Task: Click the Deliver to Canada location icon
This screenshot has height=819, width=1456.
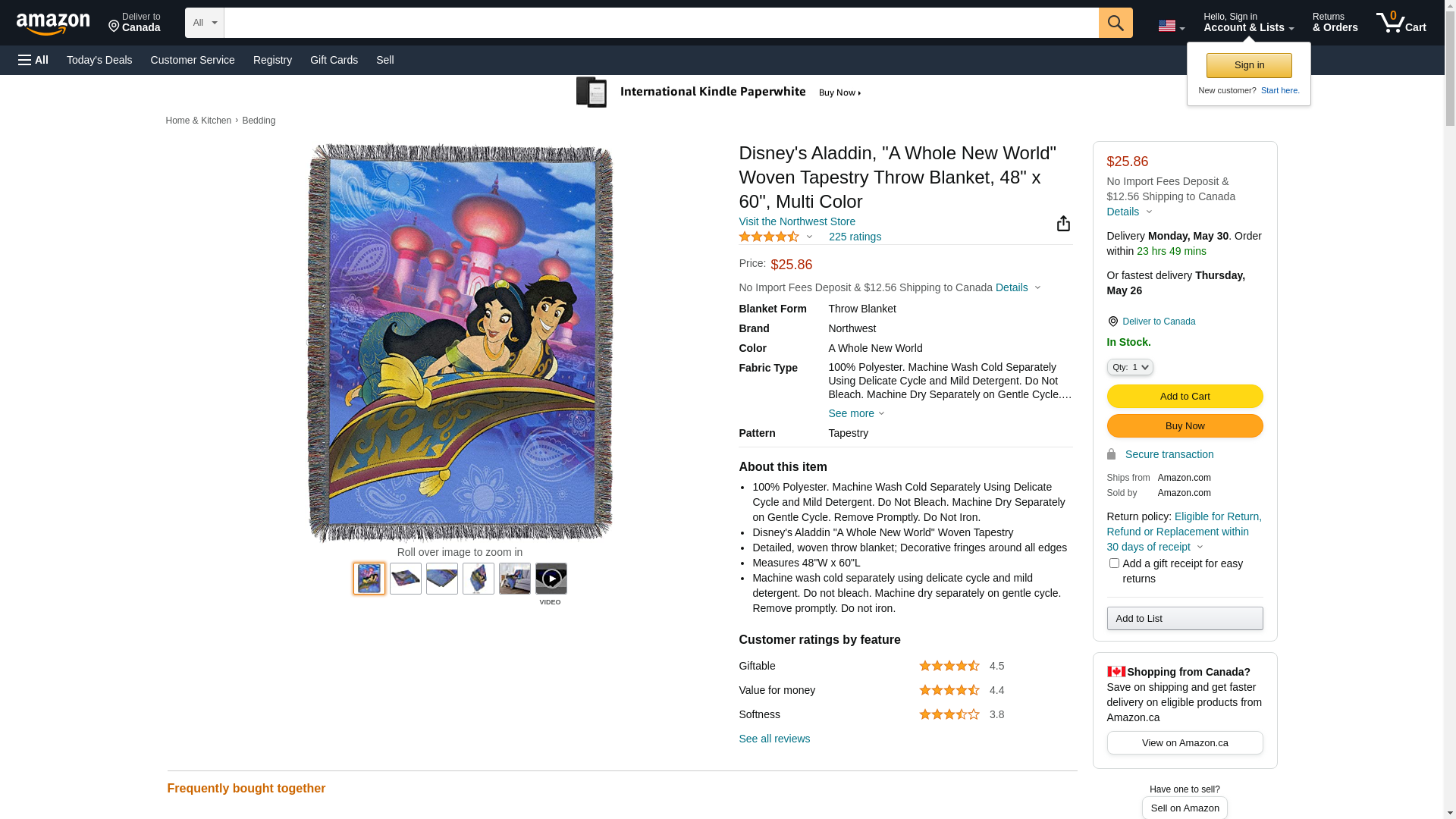Action: tap(1112, 322)
